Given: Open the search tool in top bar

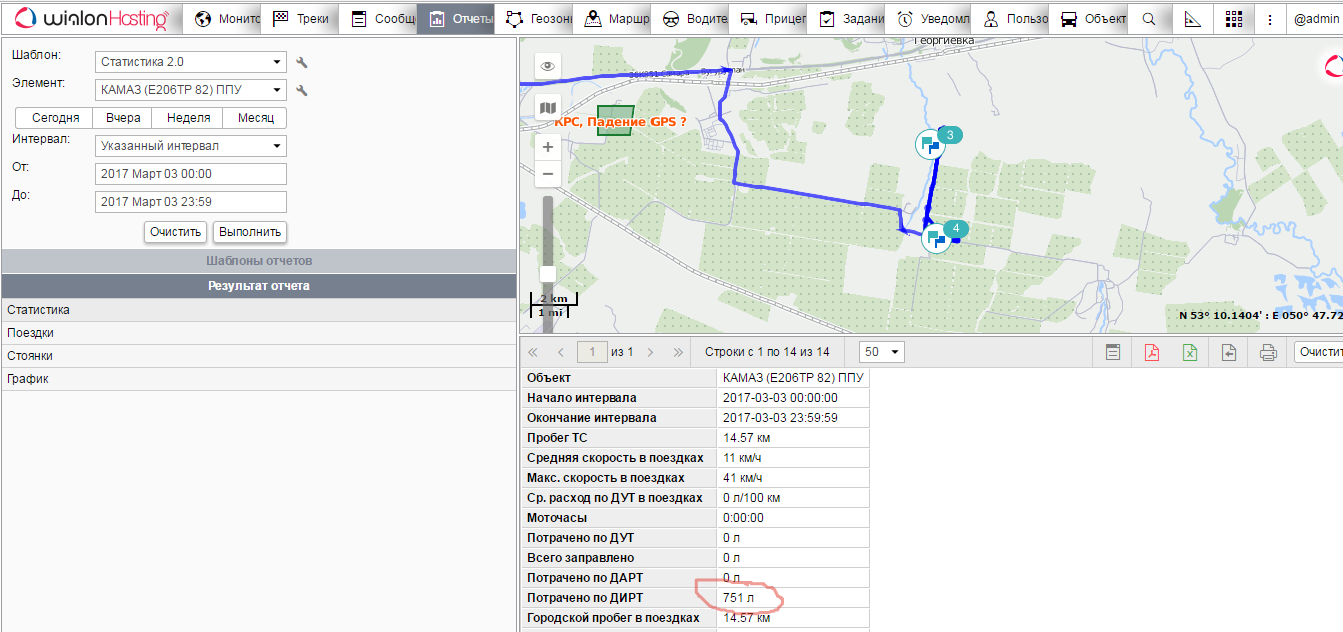Looking at the screenshot, I should (x=1149, y=19).
